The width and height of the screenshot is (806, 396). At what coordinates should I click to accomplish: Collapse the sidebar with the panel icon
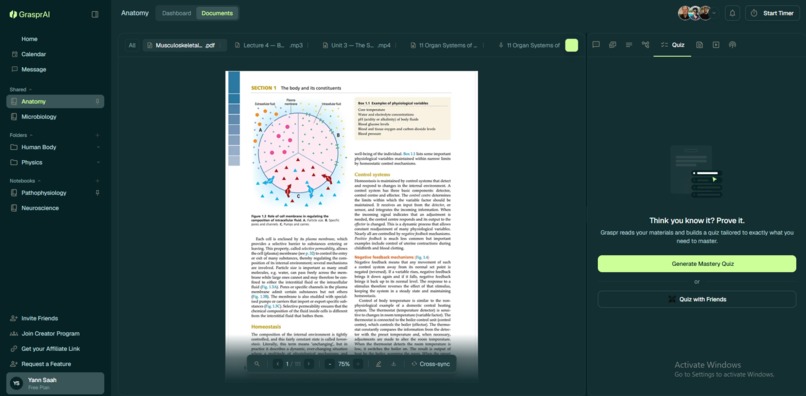tap(95, 14)
